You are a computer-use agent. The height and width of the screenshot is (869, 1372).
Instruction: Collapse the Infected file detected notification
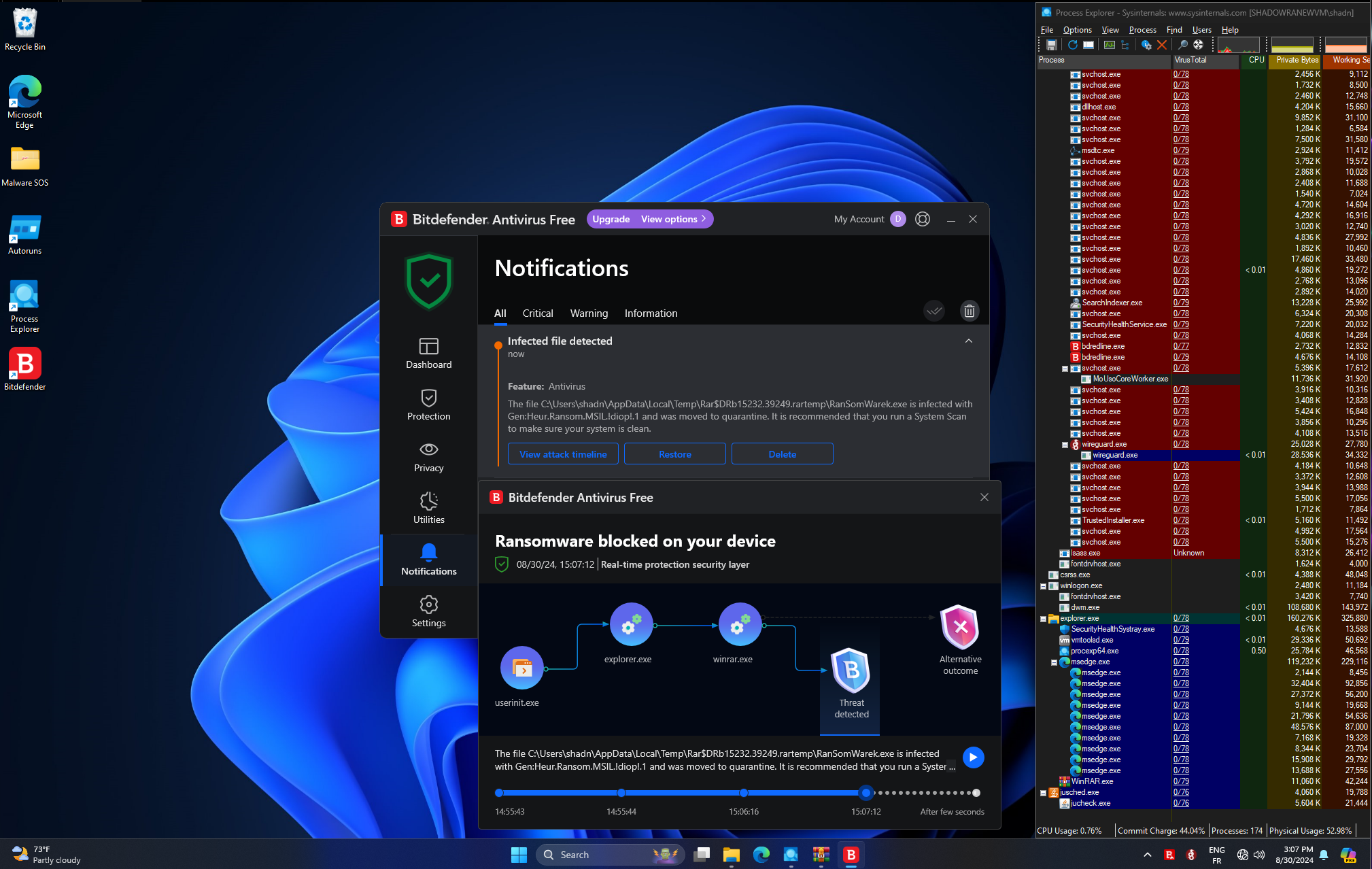pos(968,341)
